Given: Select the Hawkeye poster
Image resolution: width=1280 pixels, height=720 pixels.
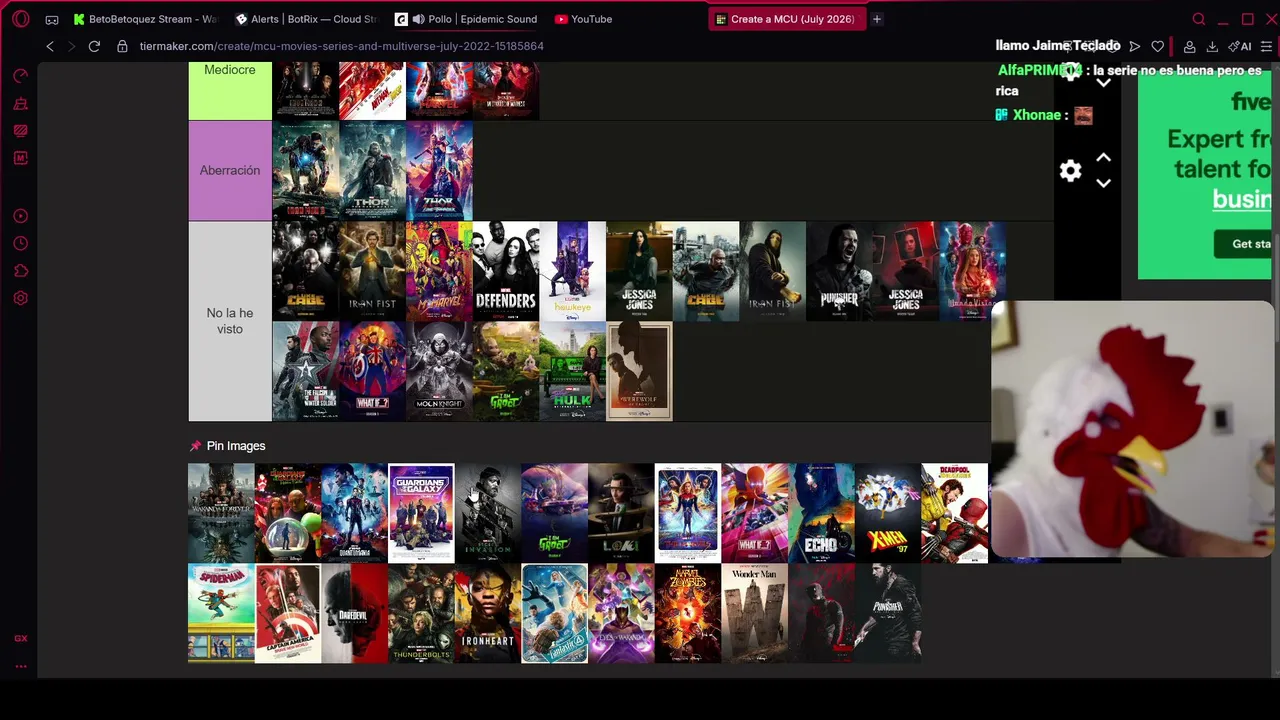Looking at the screenshot, I should pos(573,271).
